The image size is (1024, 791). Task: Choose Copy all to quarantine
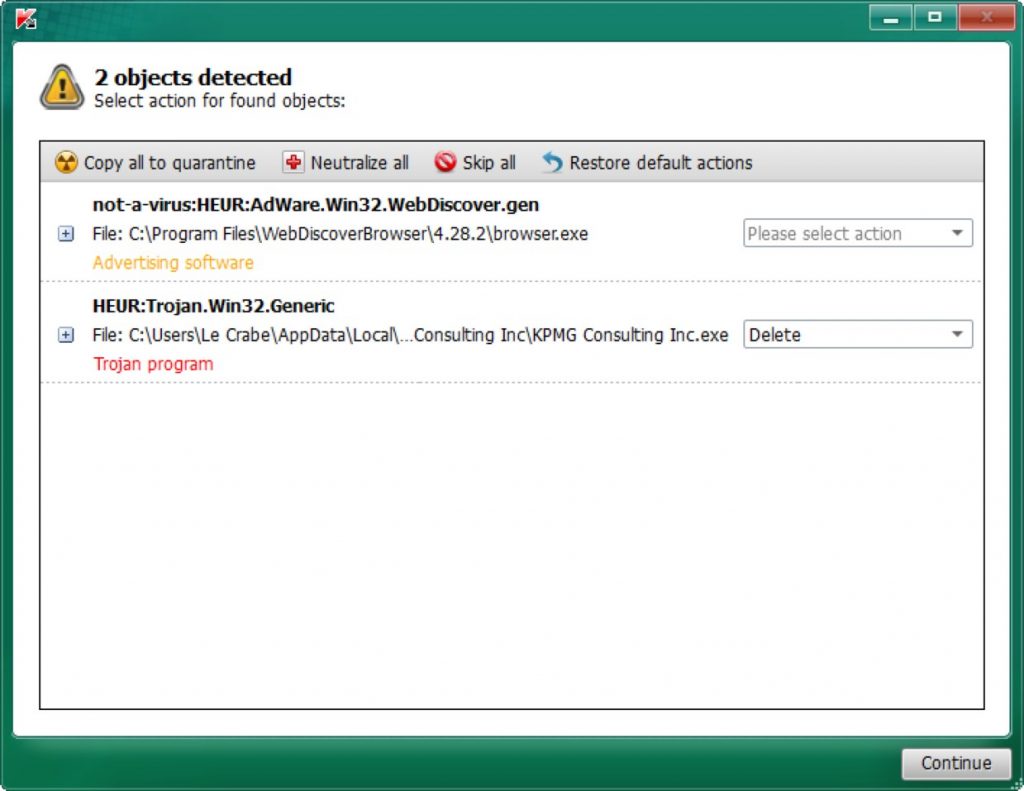pos(155,162)
